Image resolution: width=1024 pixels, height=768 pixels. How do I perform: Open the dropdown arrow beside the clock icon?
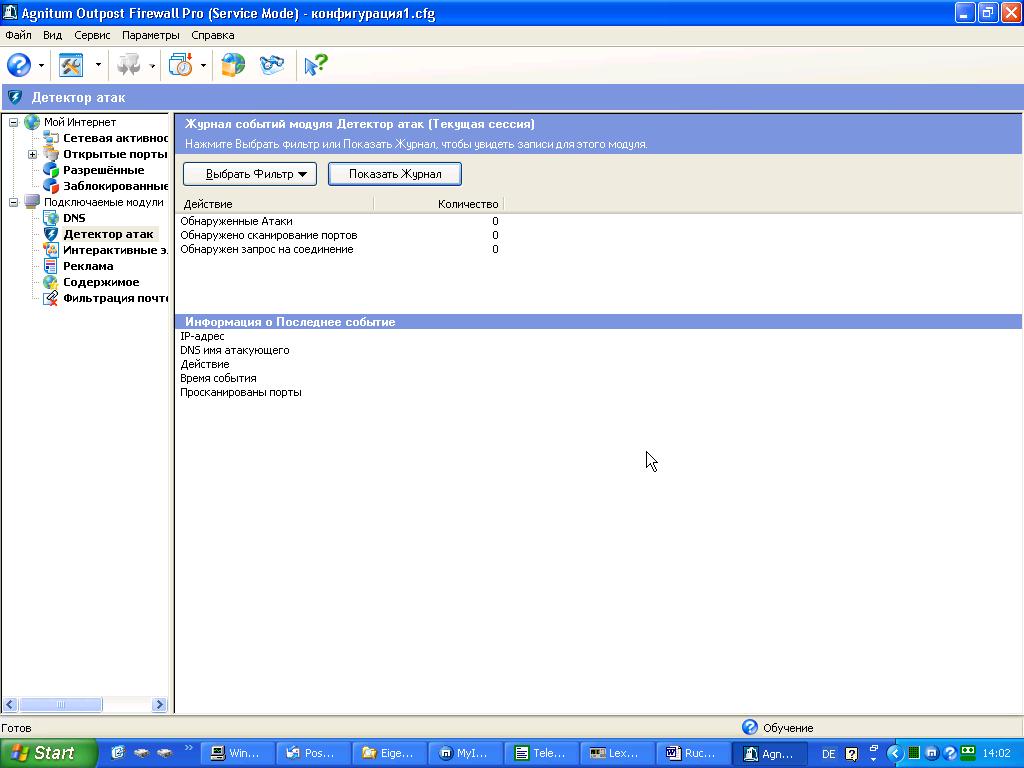tap(203, 65)
